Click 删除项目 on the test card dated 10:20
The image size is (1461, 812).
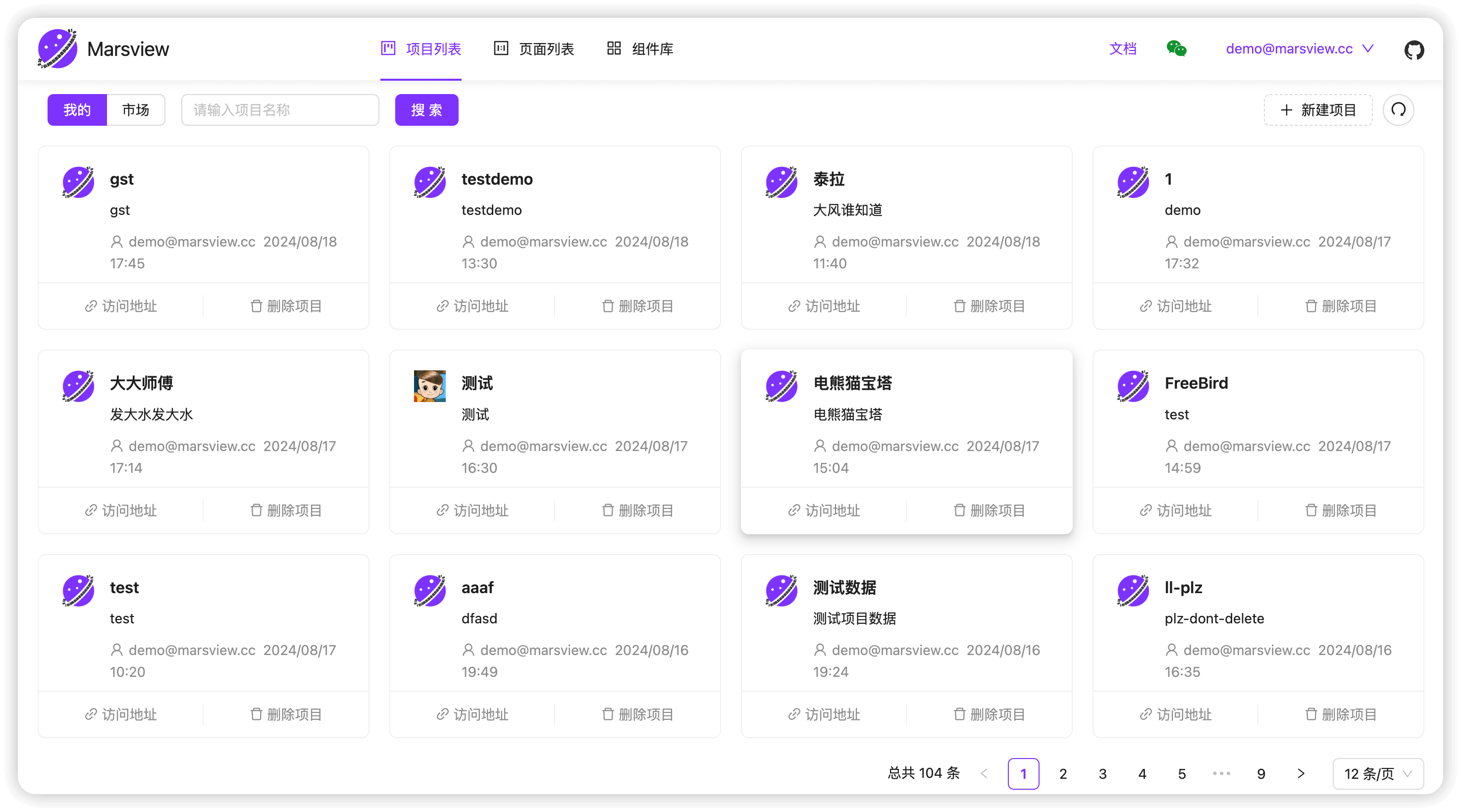(x=286, y=714)
